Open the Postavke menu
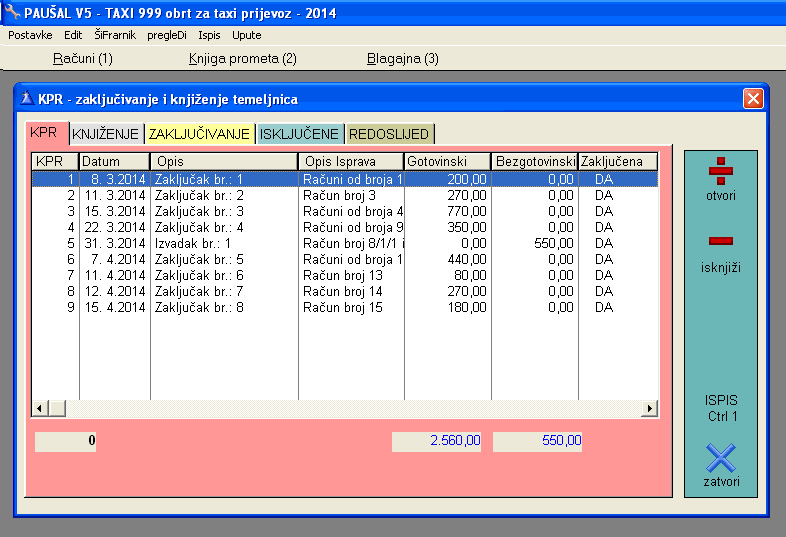 click(30, 35)
